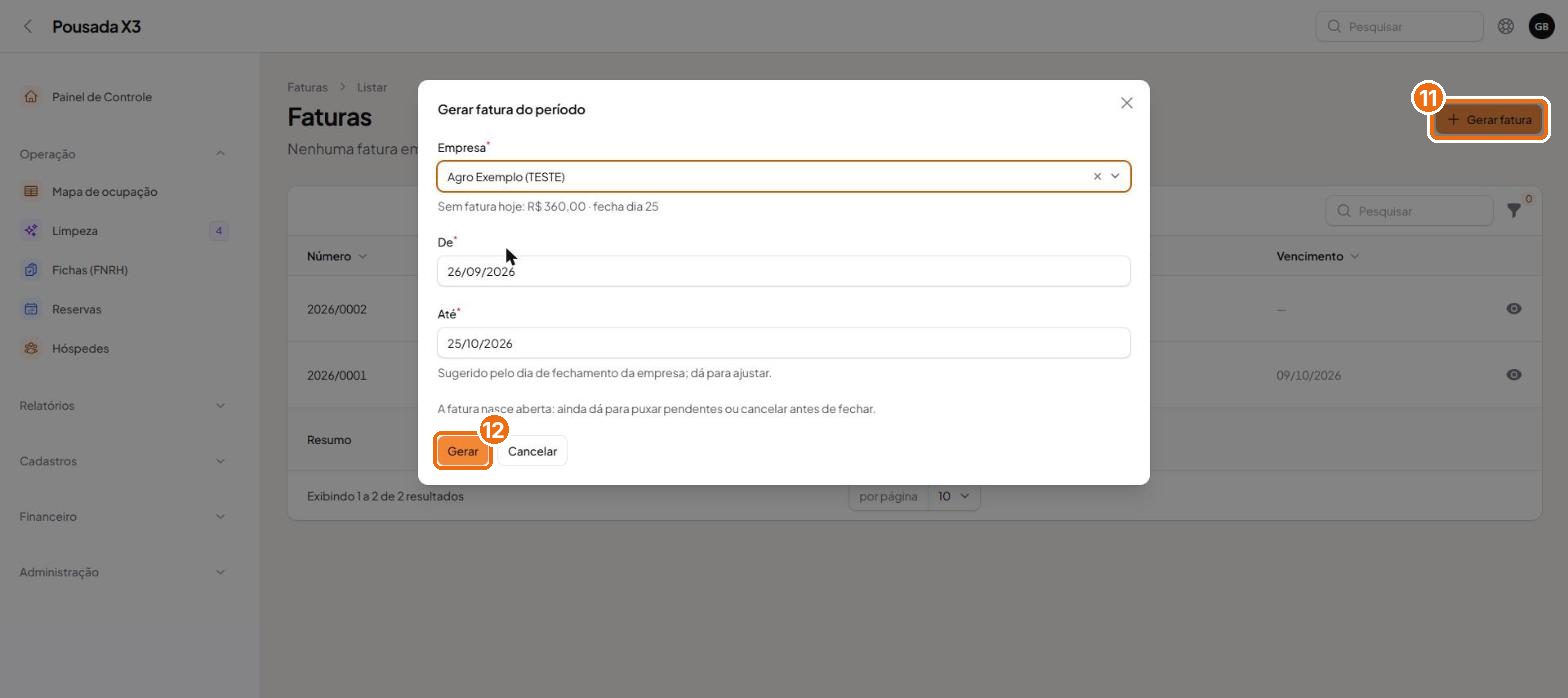Viewport: 1568px width, 698px height.
Task: Close the Gerar fatura do período dialog
Action: pos(1127,103)
